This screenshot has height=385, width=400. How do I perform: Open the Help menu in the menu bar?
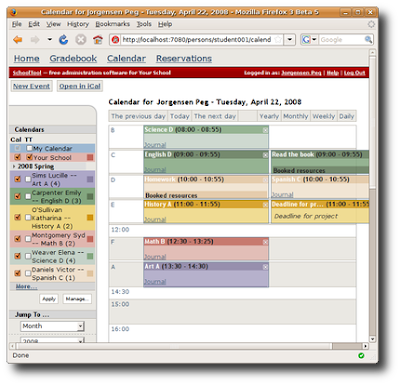(165, 24)
